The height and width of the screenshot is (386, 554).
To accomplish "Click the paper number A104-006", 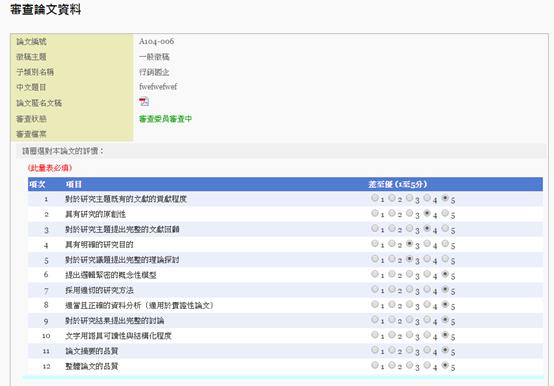I will [x=157, y=41].
